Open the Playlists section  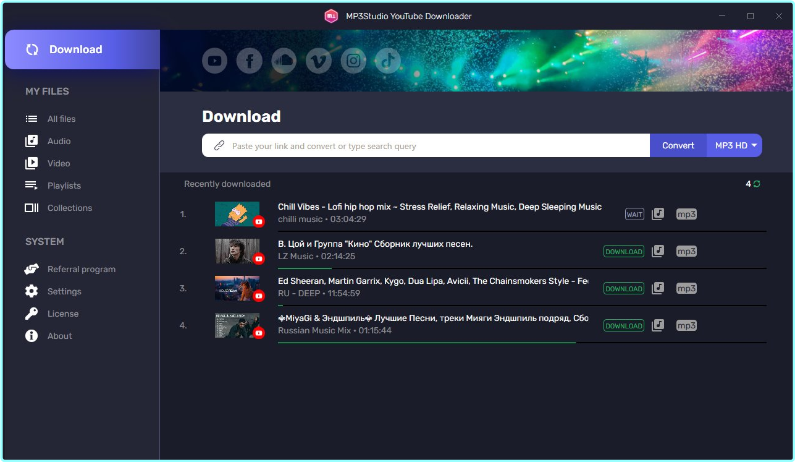[x=64, y=186]
